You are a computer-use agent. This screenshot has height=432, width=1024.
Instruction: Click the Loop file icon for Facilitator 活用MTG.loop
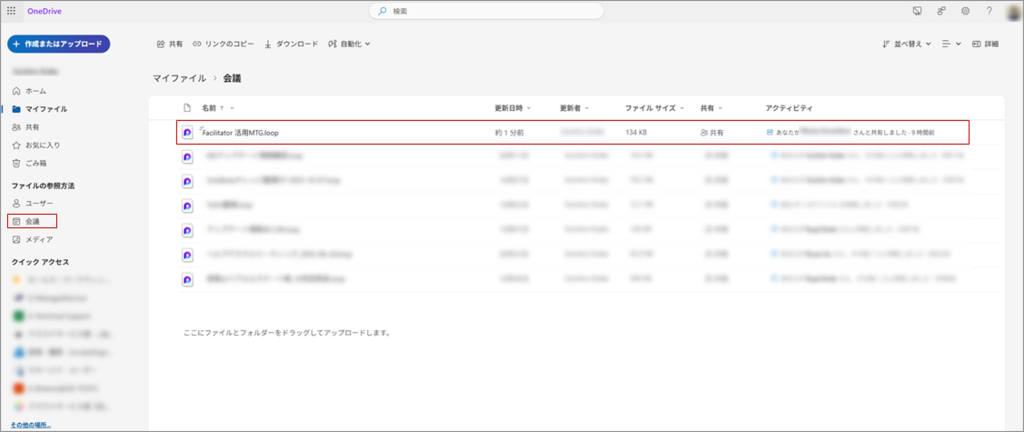(187, 132)
